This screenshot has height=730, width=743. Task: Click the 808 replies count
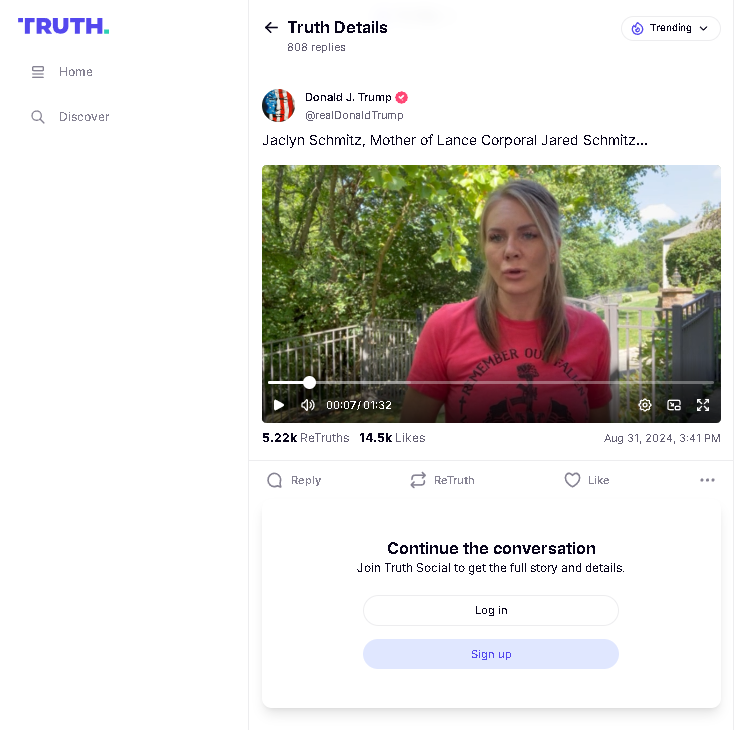(x=316, y=47)
